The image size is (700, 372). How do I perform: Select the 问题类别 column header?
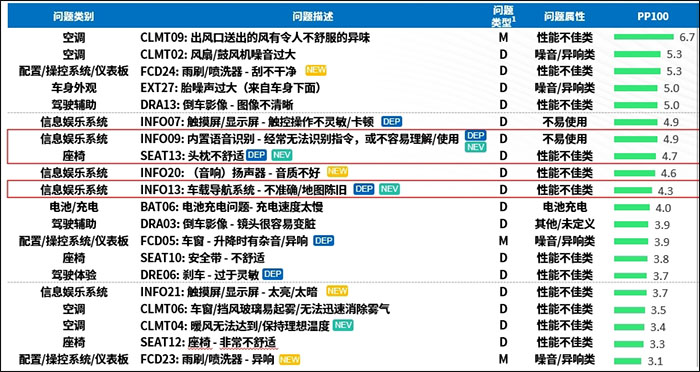pyautogui.click(x=73, y=17)
